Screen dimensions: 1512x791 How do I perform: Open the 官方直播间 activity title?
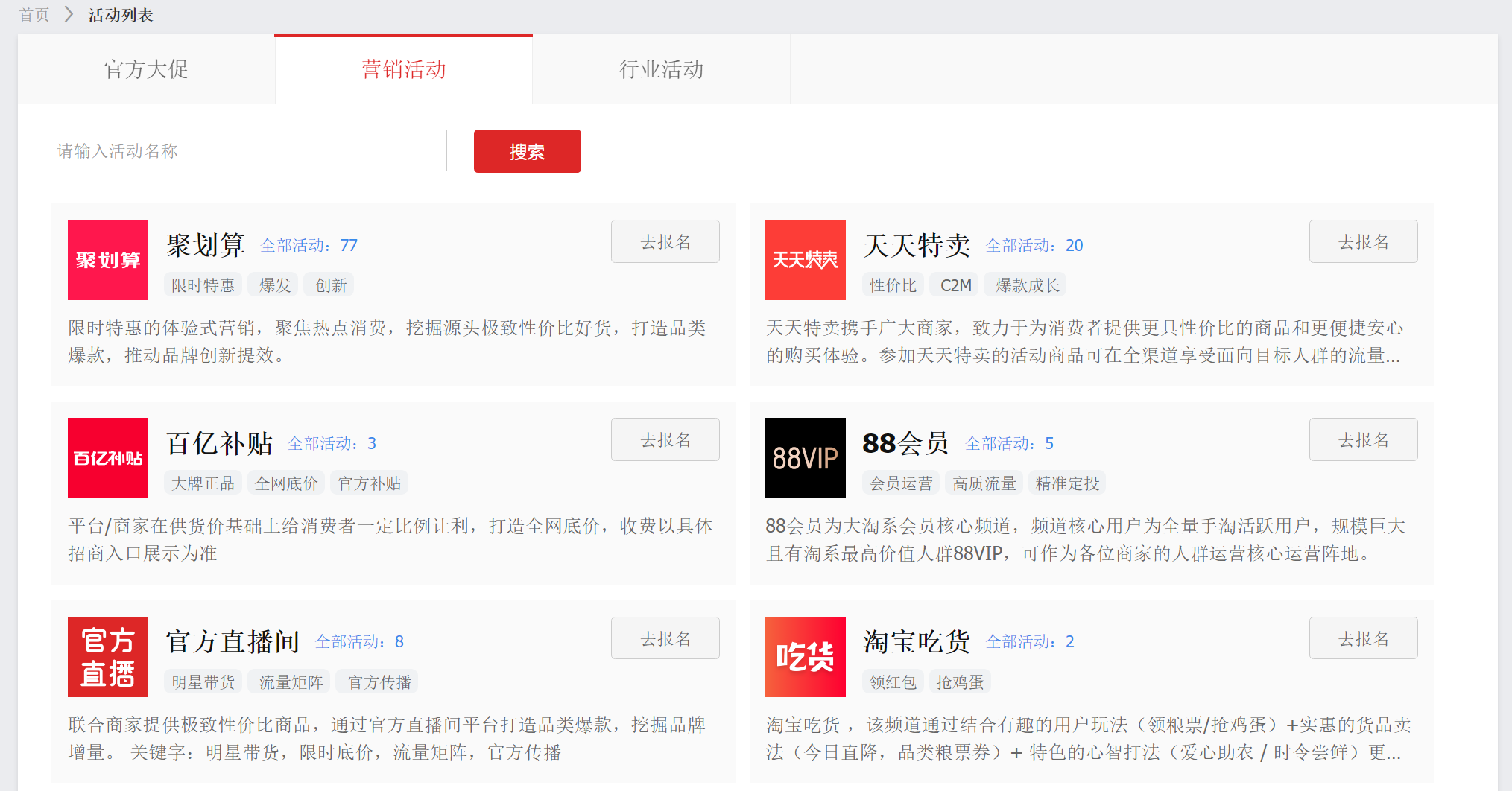point(233,641)
